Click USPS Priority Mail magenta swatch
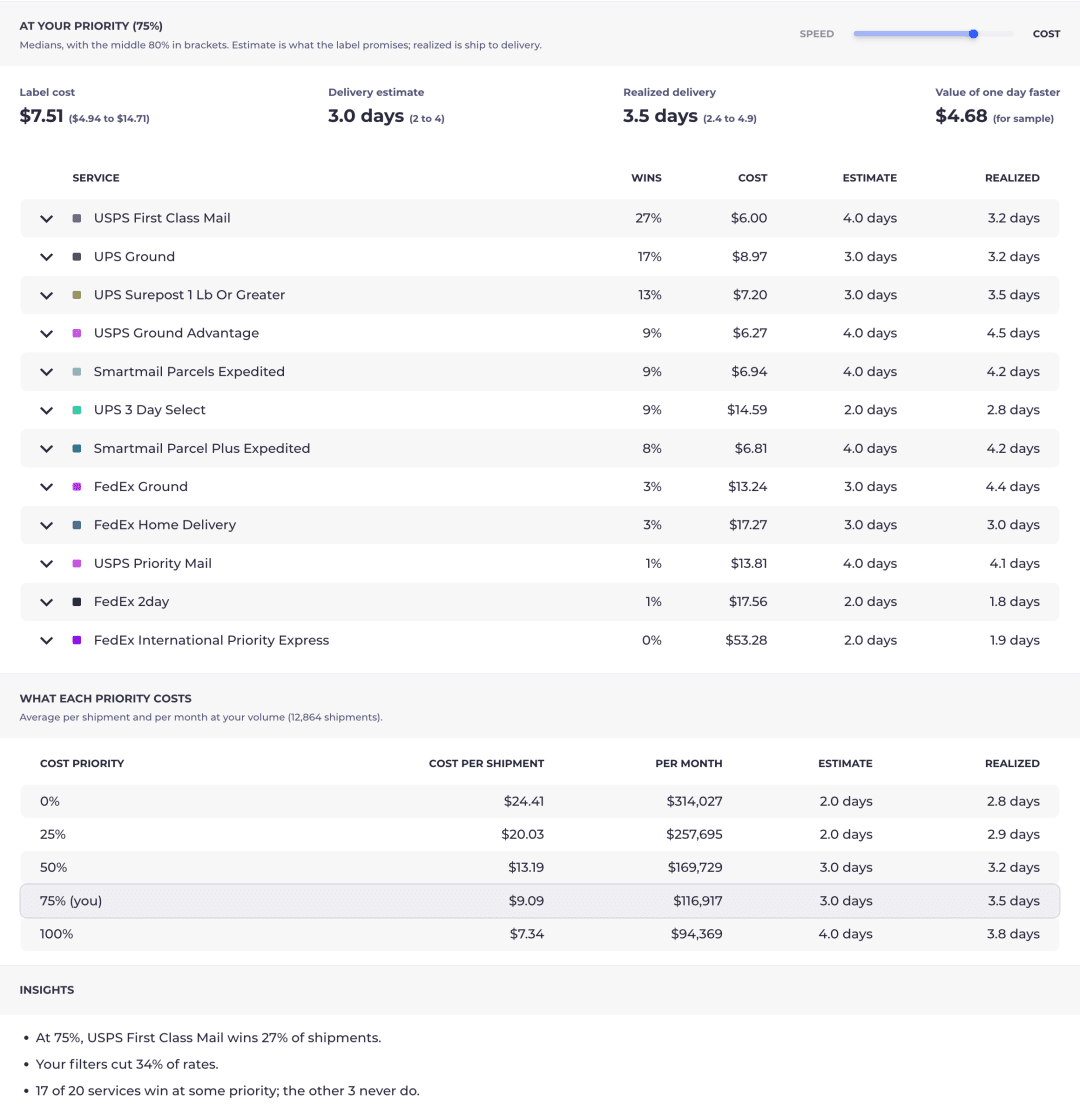 coord(77,564)
